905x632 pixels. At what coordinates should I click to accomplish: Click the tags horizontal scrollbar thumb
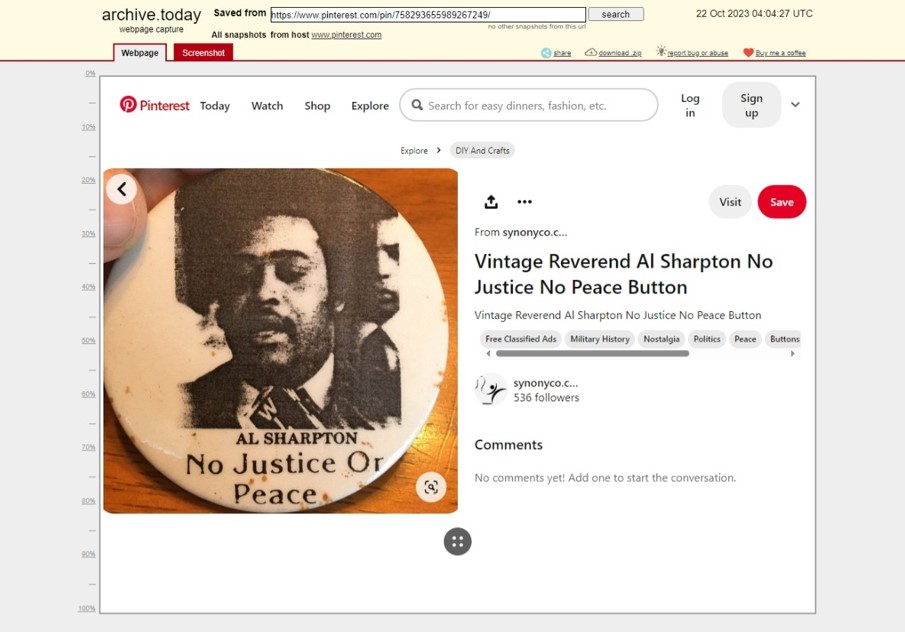(592, 353)
